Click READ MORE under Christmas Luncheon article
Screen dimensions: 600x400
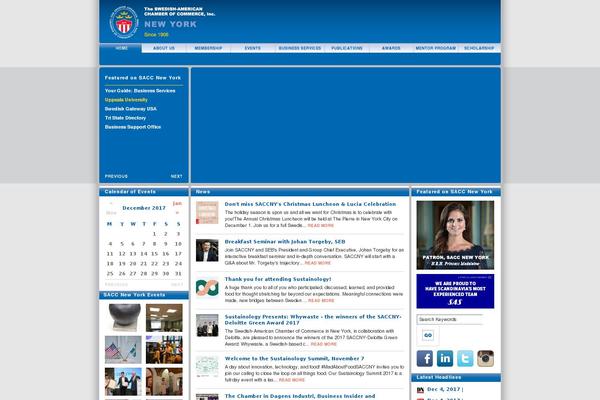click(x=321, y=225)
